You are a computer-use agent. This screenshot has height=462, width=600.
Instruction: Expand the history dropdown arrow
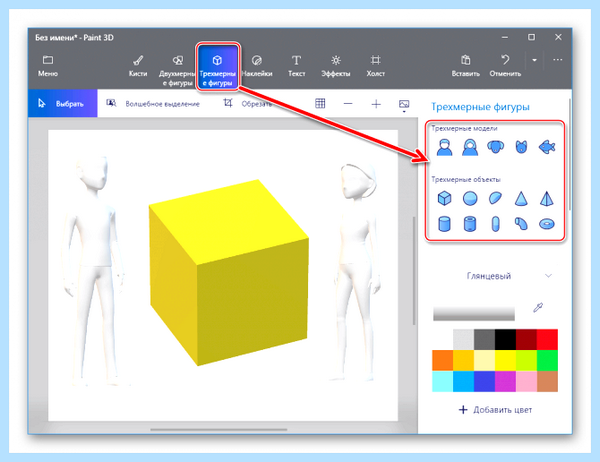(x=534, y=60)
